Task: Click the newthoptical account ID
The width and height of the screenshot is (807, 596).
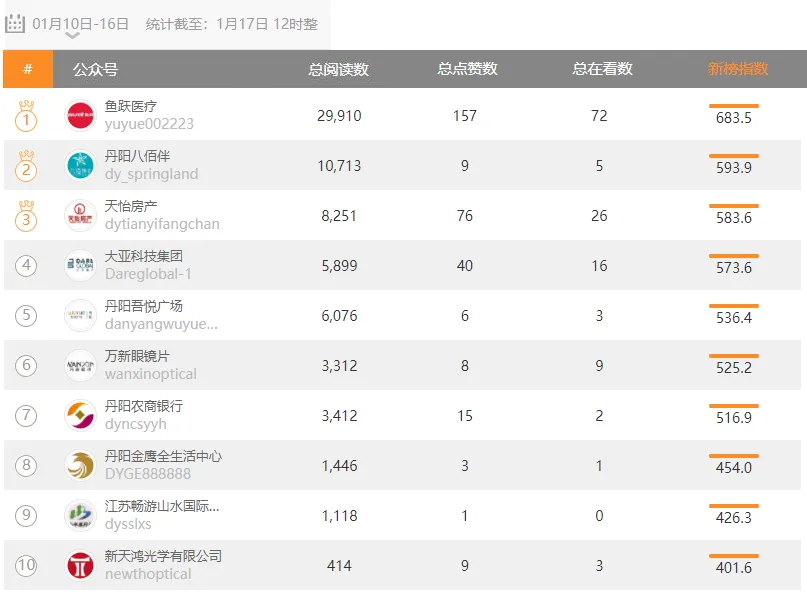Action: tap(148, 573)
